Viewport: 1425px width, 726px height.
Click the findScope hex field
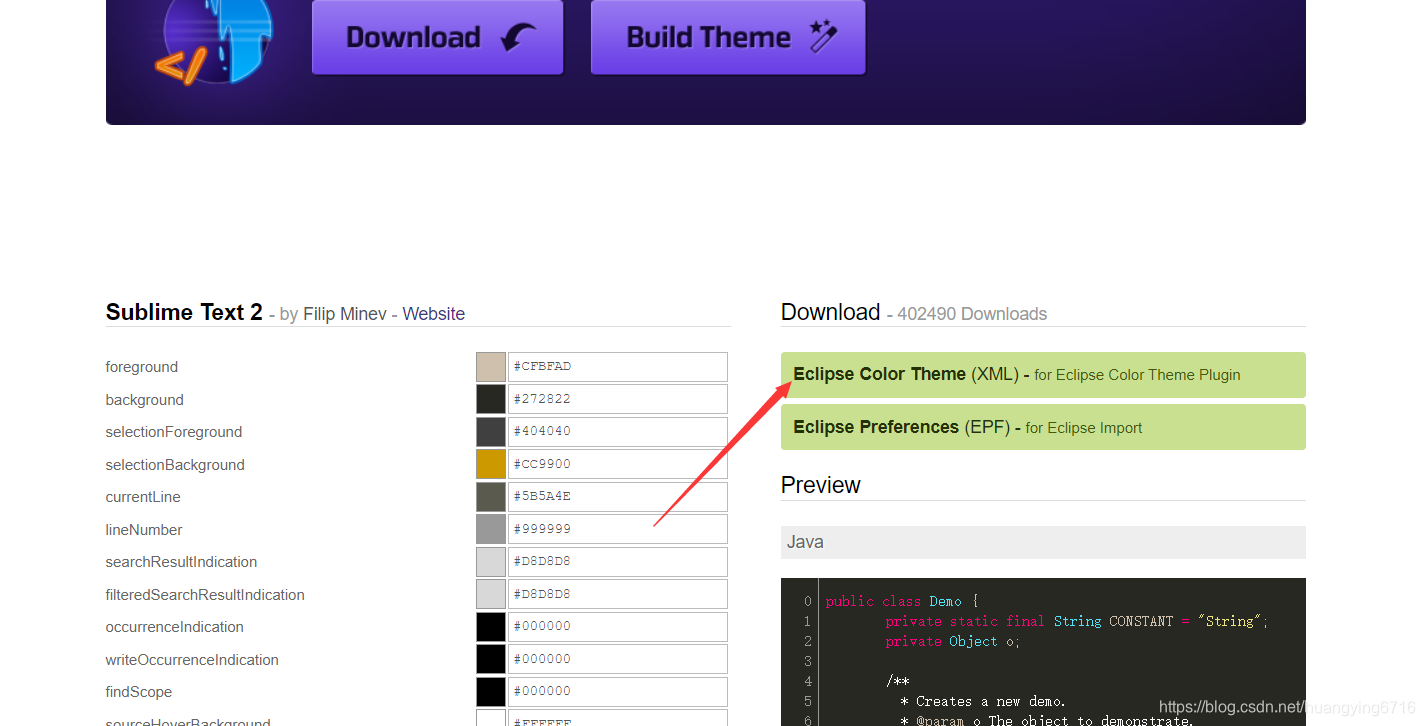tap(618, 692)
